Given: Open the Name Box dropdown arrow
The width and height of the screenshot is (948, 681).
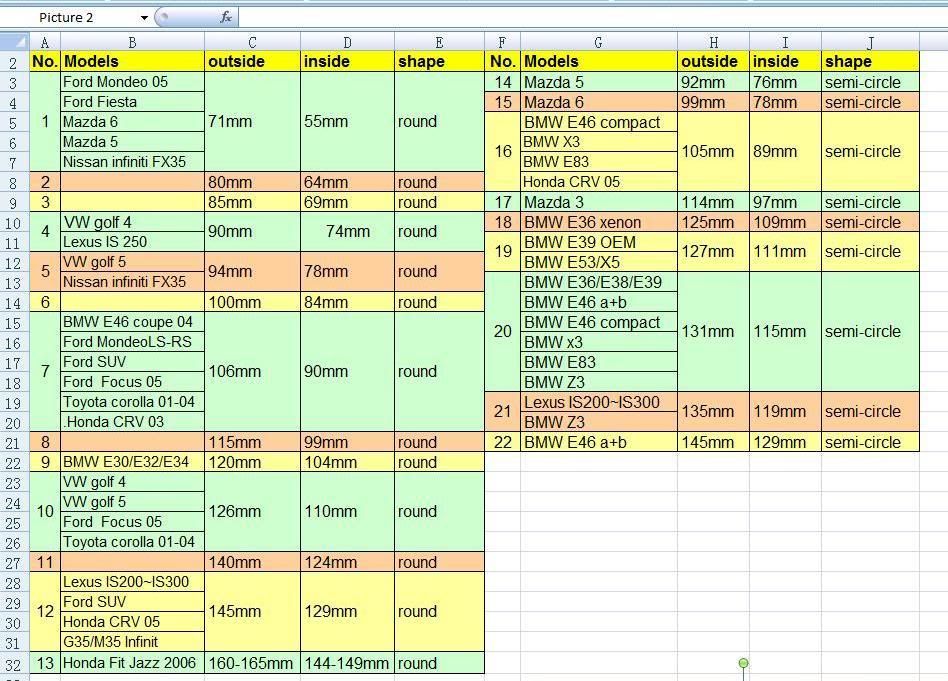Looking at the screenshot, I should pyautogui.click(x=144, y=18).
